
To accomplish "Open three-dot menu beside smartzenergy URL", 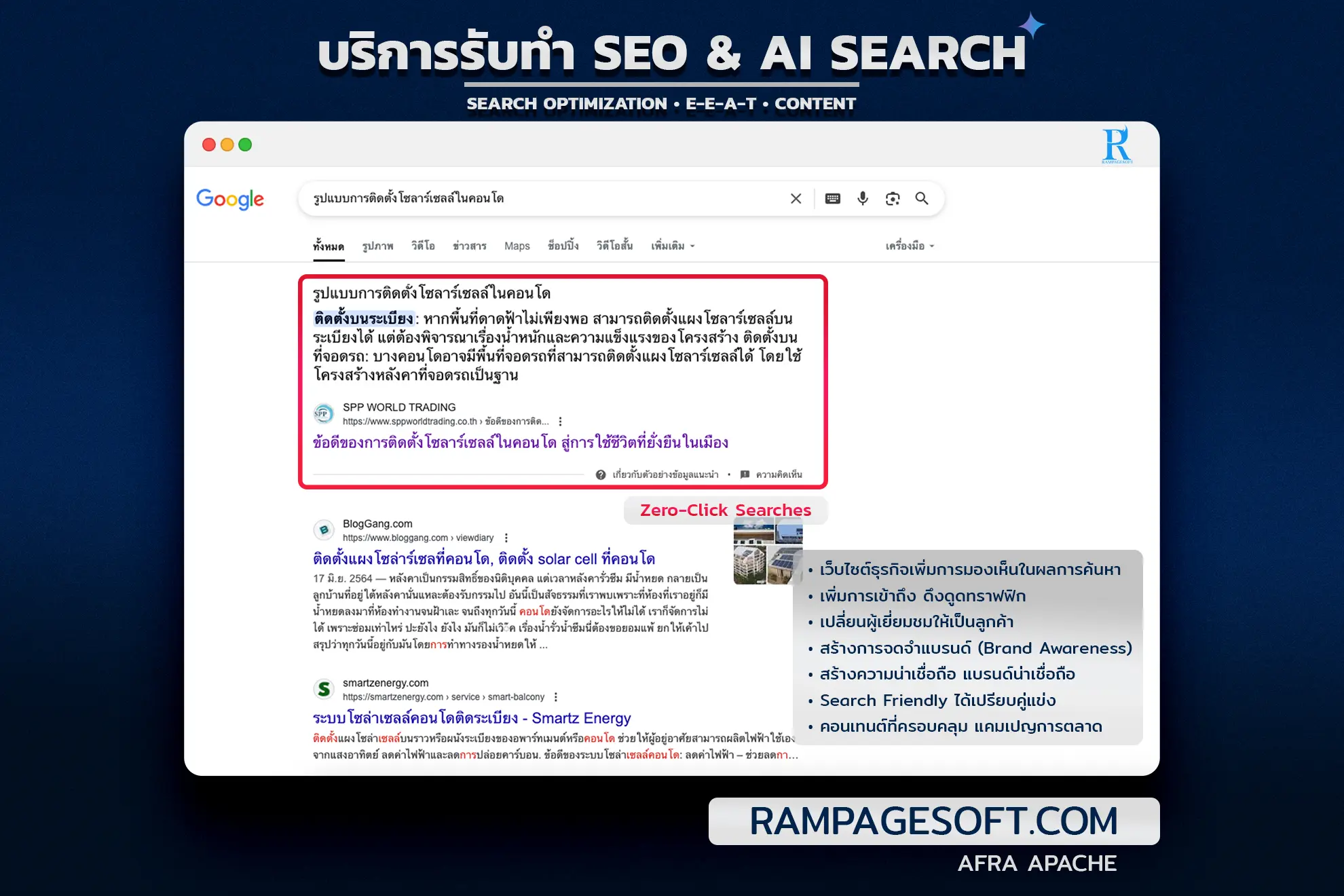I will pyautogui.click(x=556, y=697).
